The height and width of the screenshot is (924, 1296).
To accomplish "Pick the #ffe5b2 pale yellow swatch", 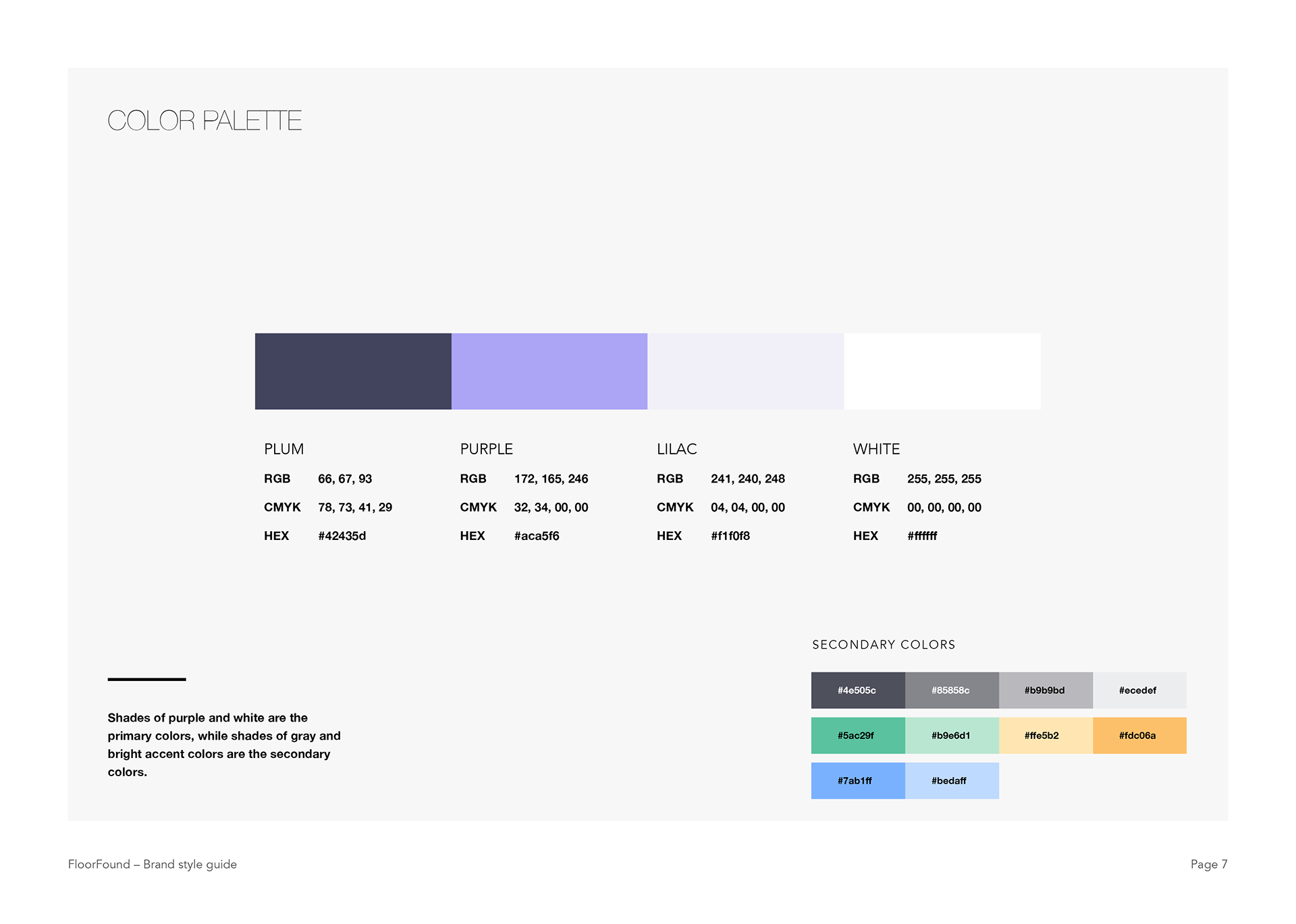I will tap(1046, 735).
